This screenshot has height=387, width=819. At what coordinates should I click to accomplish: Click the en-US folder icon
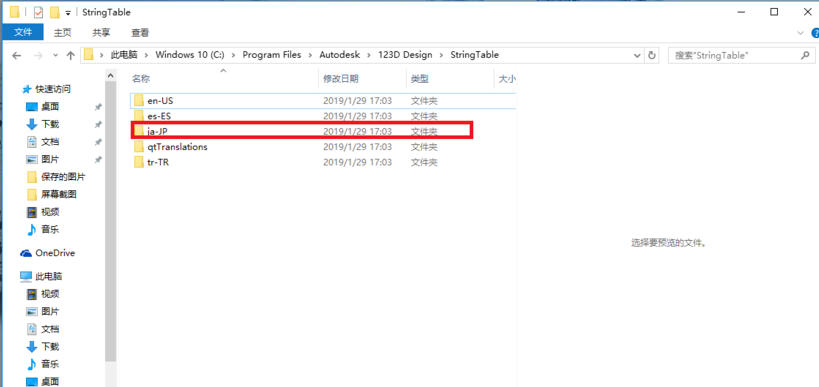tap(138, 100)
